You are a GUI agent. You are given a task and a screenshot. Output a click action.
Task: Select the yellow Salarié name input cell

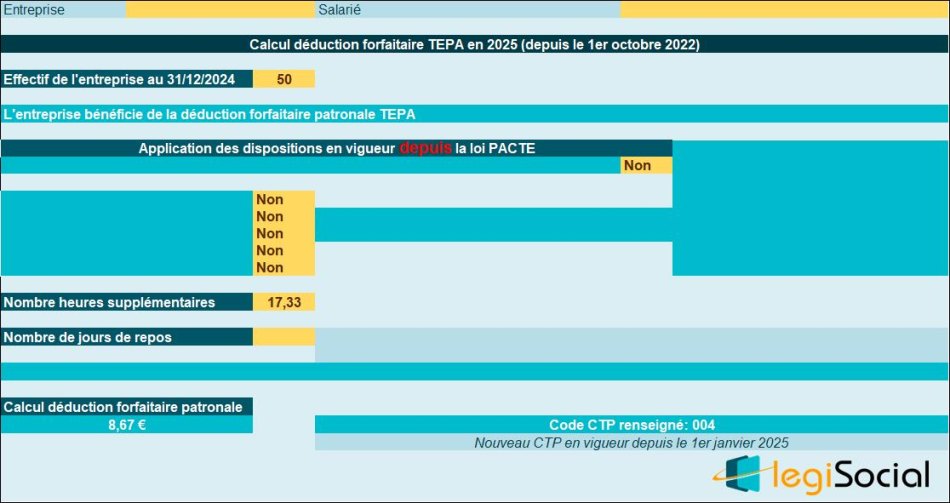pos(784,9)
